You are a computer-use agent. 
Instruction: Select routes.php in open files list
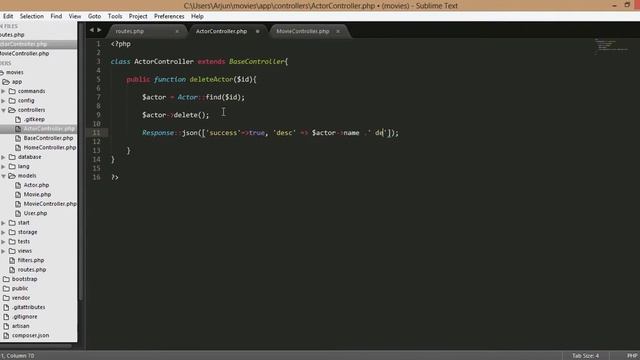[12, 35]
